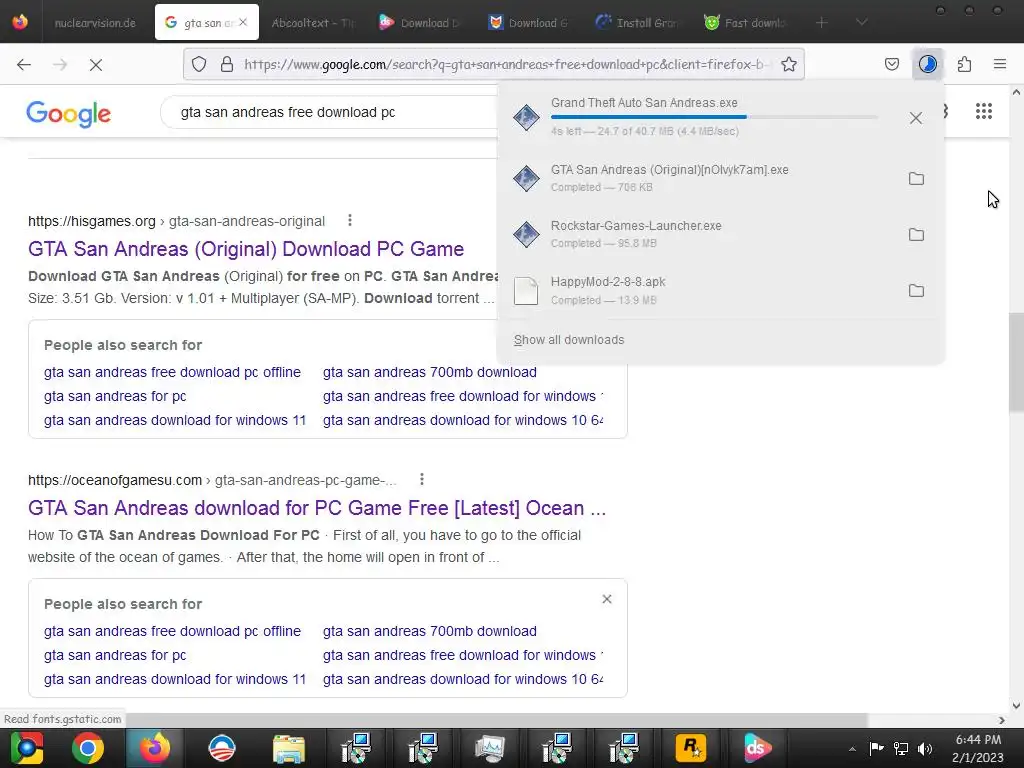Screen dimensions: 1024x768
Task: Show GTA San Andreas (Original) exe in folder
Action: (916, 178)
